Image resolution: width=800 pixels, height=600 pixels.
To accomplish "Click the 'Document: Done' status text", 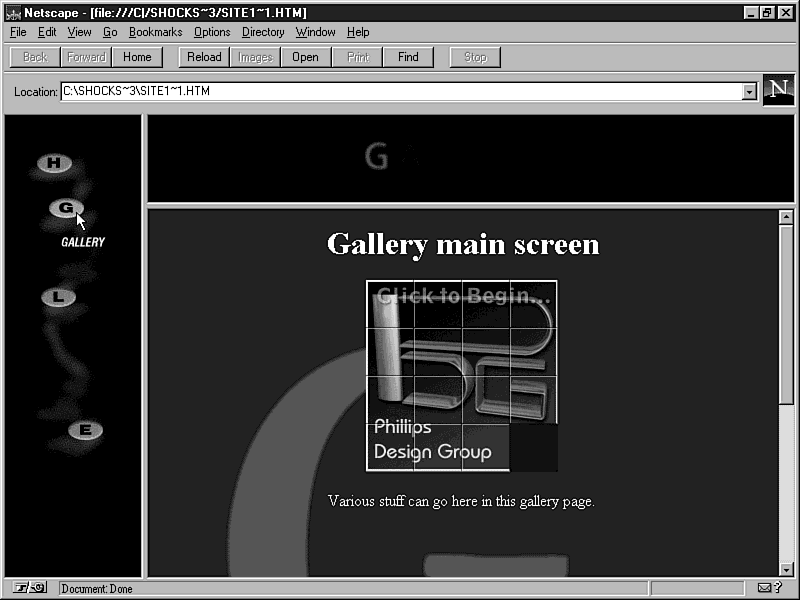I will [97, 589].
